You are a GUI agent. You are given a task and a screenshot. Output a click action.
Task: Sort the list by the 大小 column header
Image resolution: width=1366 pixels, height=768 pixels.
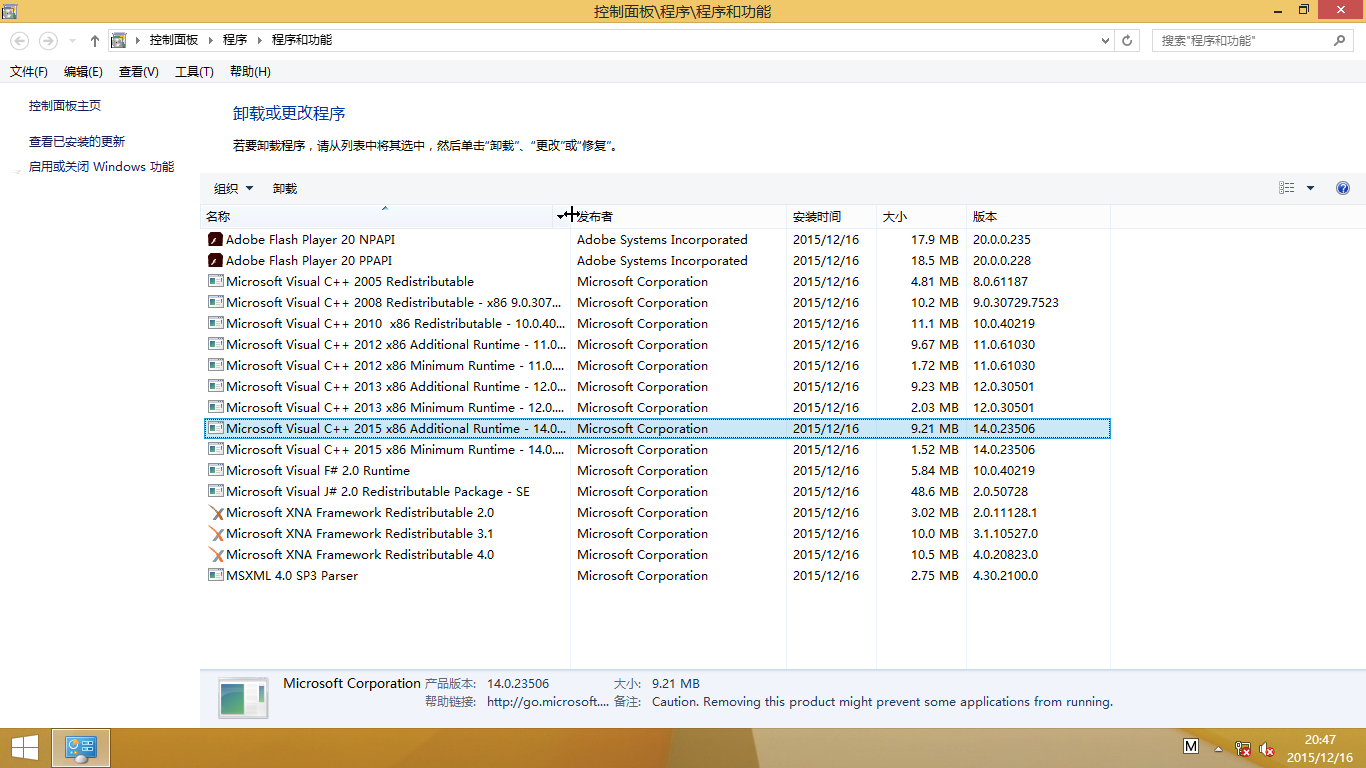pyautogui.click(x=894, y=217)
